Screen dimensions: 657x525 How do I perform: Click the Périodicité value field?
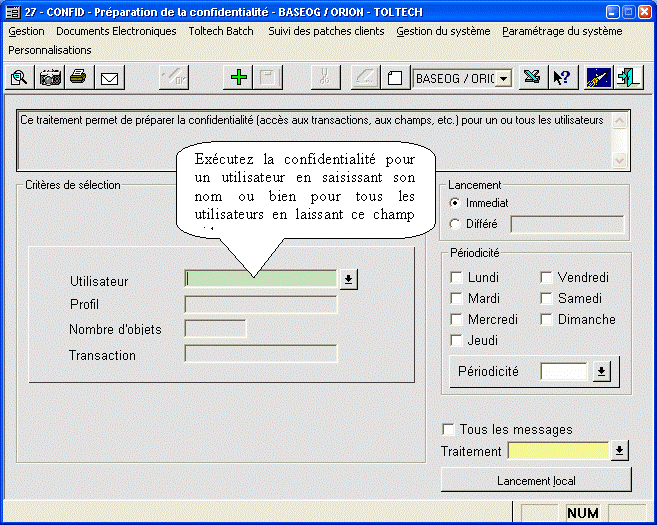click(x=564, y=371)
